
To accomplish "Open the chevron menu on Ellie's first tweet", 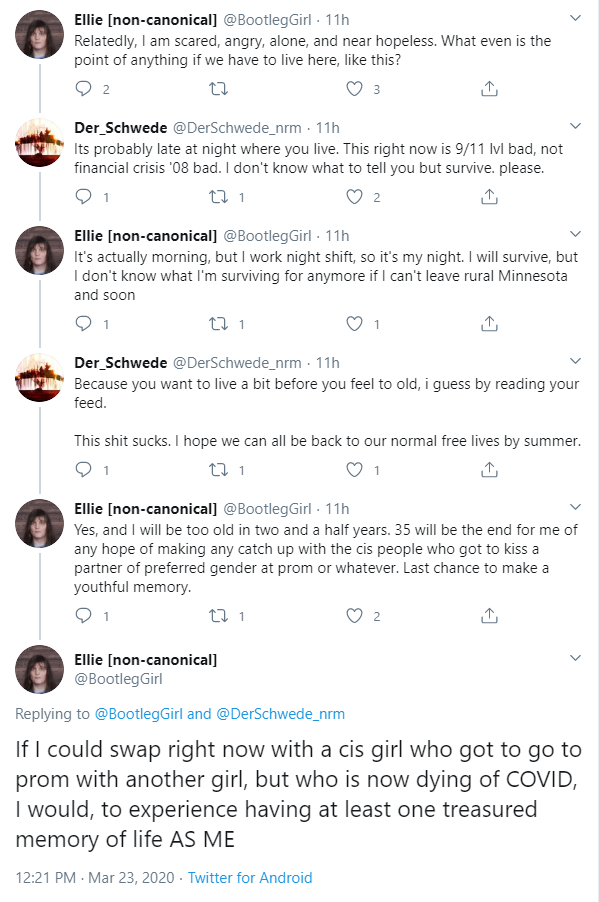I will click(575, 18).
